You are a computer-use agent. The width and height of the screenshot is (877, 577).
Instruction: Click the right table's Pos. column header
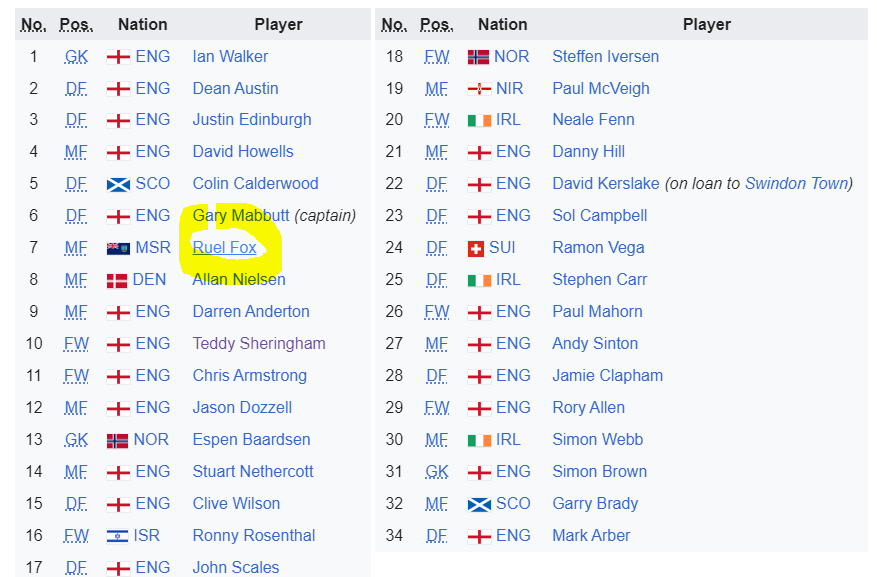click(437, 25)
